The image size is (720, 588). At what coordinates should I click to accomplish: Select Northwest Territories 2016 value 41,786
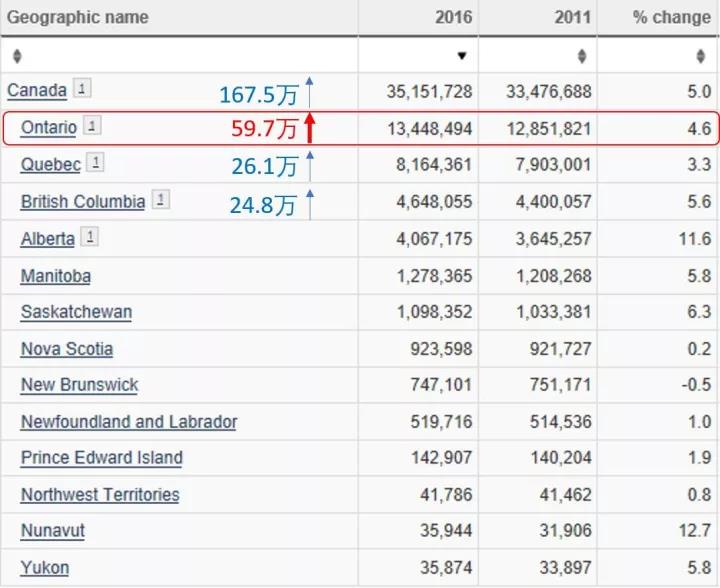(446, 495)
